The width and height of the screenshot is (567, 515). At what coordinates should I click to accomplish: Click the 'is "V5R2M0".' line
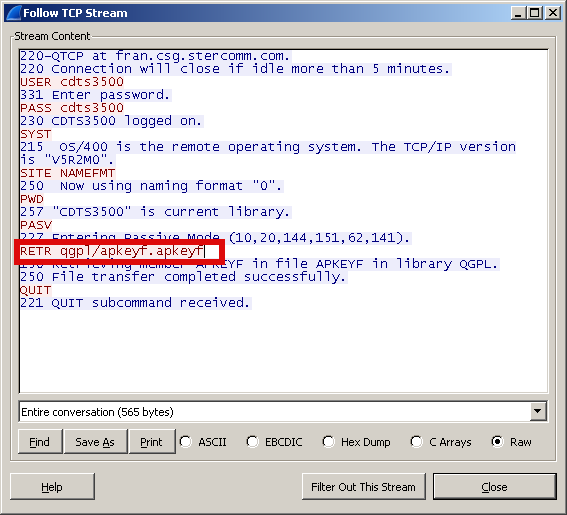coord(67,160)
